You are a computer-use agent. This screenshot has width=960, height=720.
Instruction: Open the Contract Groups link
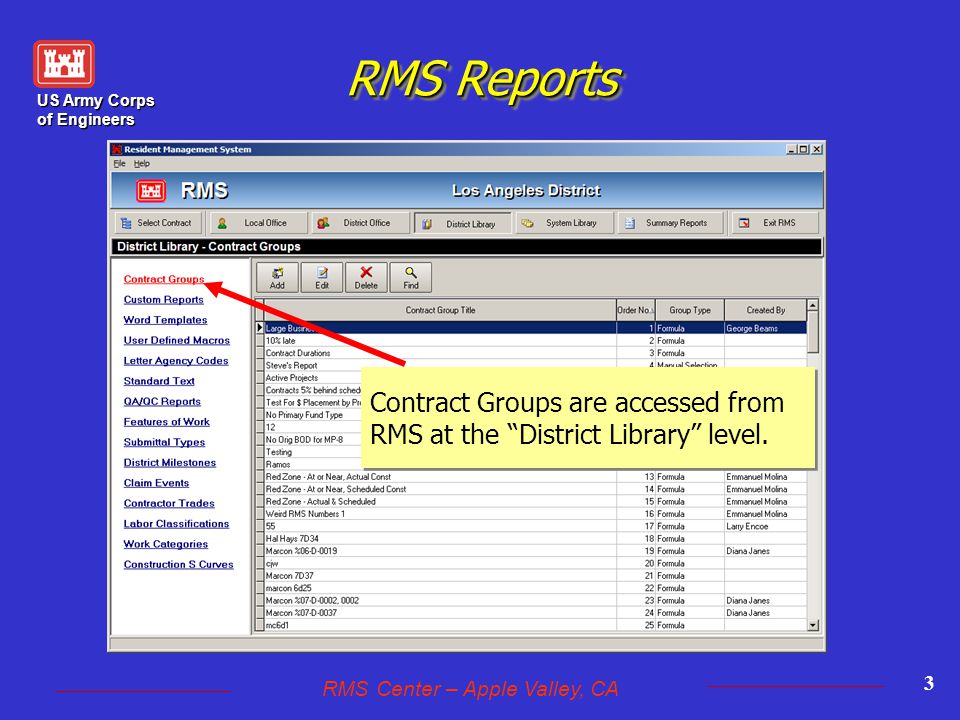click(x=163, y=279)
